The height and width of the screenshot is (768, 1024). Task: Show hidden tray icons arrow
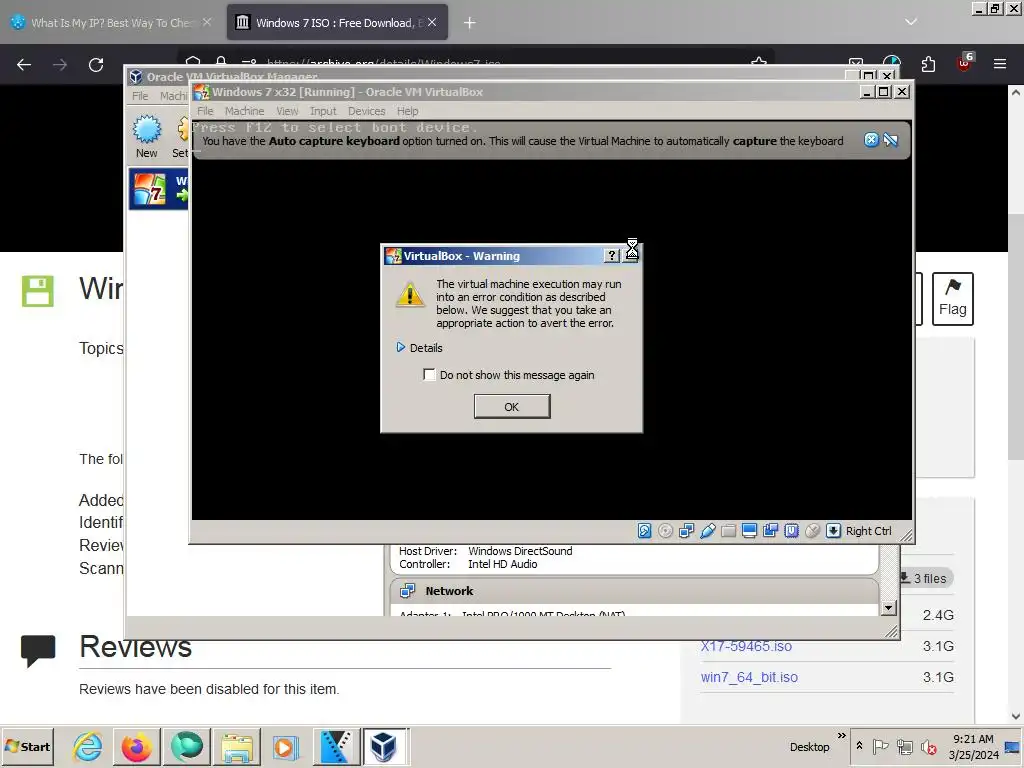coord(859,746)
